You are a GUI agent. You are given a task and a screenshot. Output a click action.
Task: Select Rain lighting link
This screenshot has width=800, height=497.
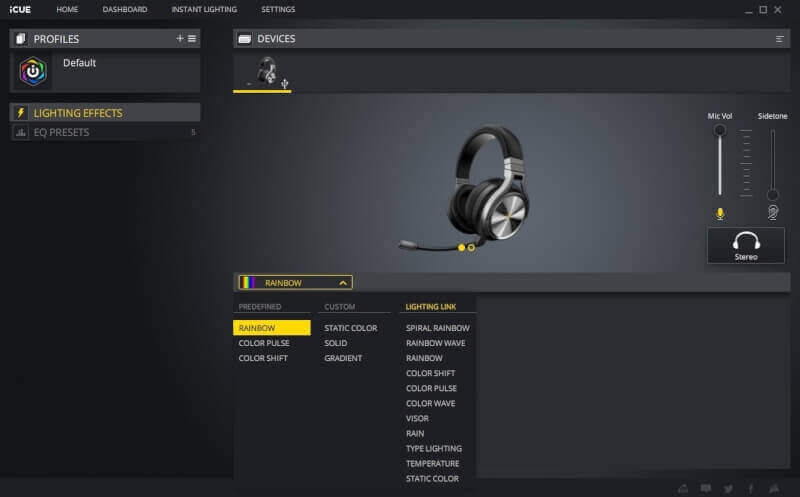[415, 433]
